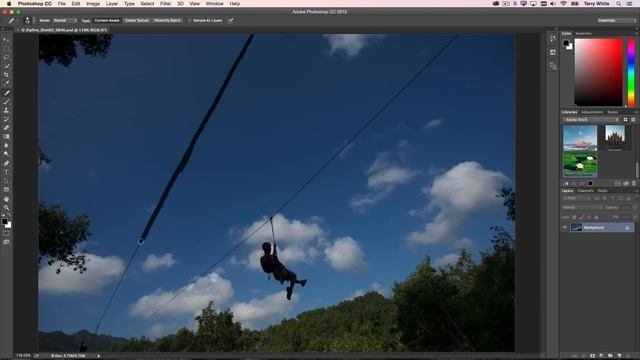The width and height of the screenshot is (640, 360).
Task: Switch Libraries to list view
Action: coord(633,120)
